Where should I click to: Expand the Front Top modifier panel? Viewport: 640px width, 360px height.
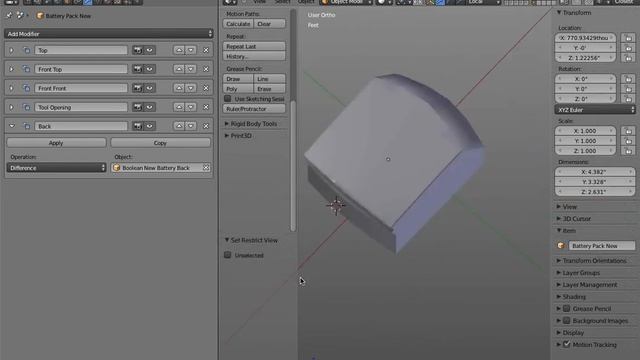click(x=11, y=69)
